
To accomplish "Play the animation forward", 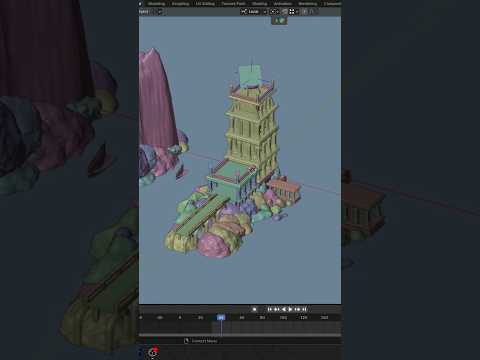I will [290, 309].
